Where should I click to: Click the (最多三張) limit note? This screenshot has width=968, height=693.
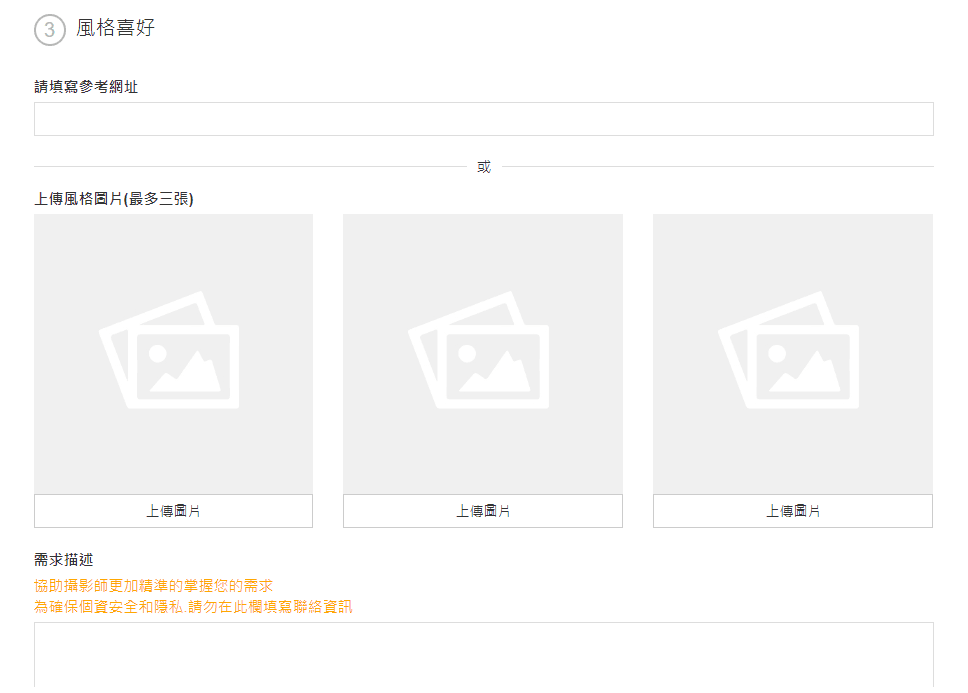[158, 199]
